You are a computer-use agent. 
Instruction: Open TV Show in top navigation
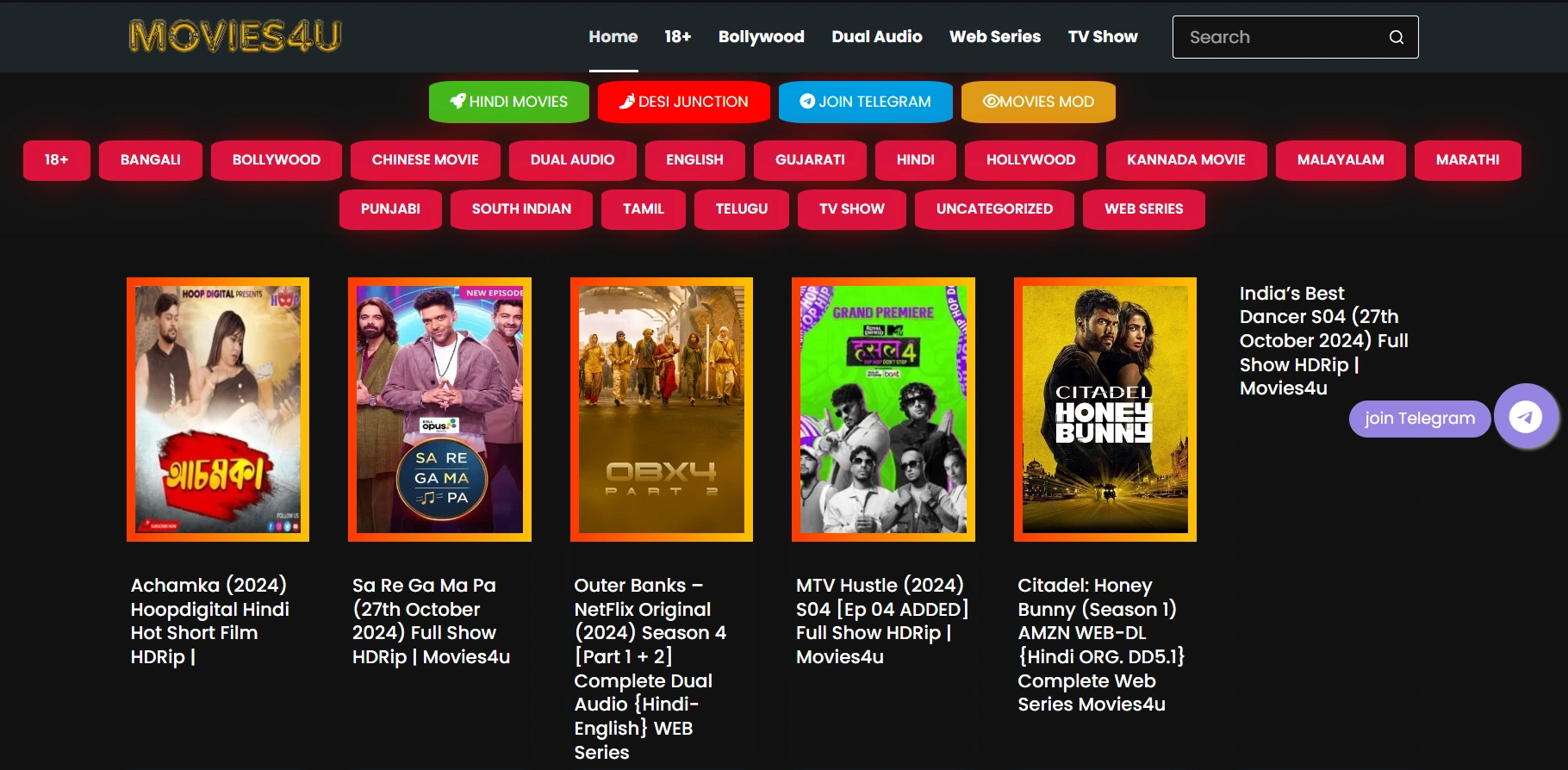click(x=1103, y=37)
